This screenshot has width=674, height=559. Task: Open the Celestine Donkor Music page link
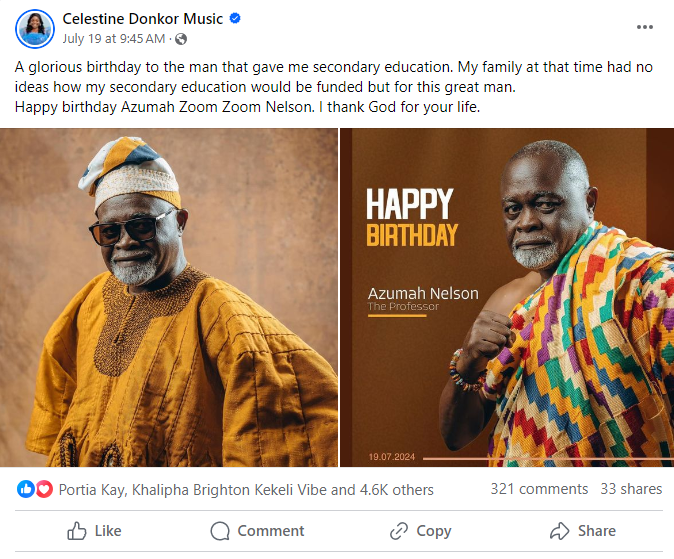pos(142,19)
